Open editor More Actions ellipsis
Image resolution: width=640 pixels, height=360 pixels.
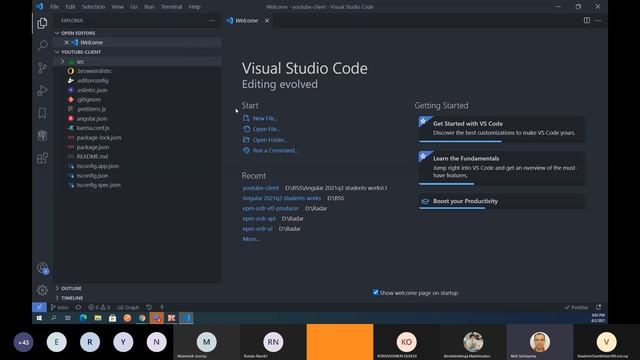598,20
